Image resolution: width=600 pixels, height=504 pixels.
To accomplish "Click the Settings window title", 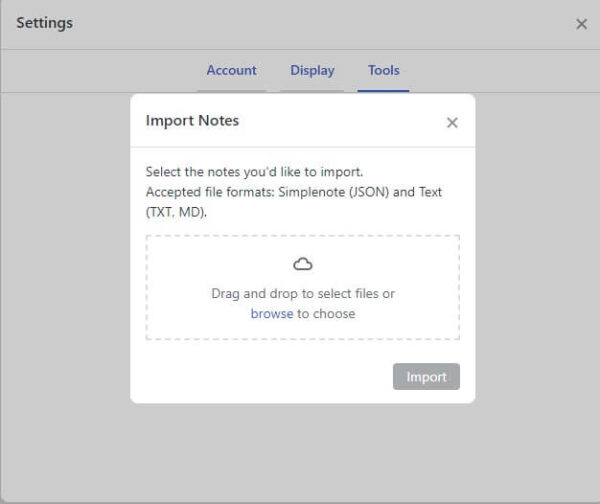I will 44,22.
